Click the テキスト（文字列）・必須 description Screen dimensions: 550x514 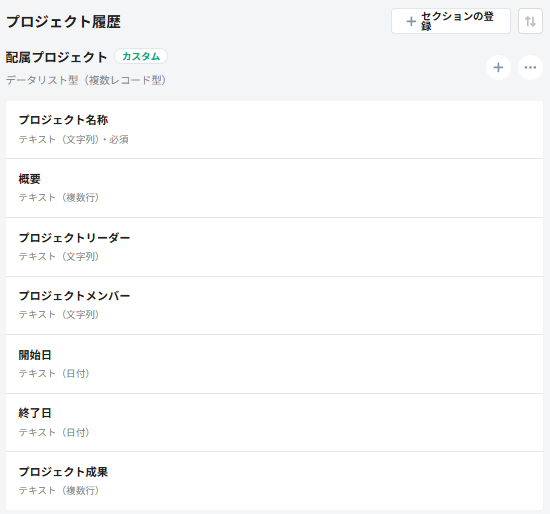tap(74, 140)
